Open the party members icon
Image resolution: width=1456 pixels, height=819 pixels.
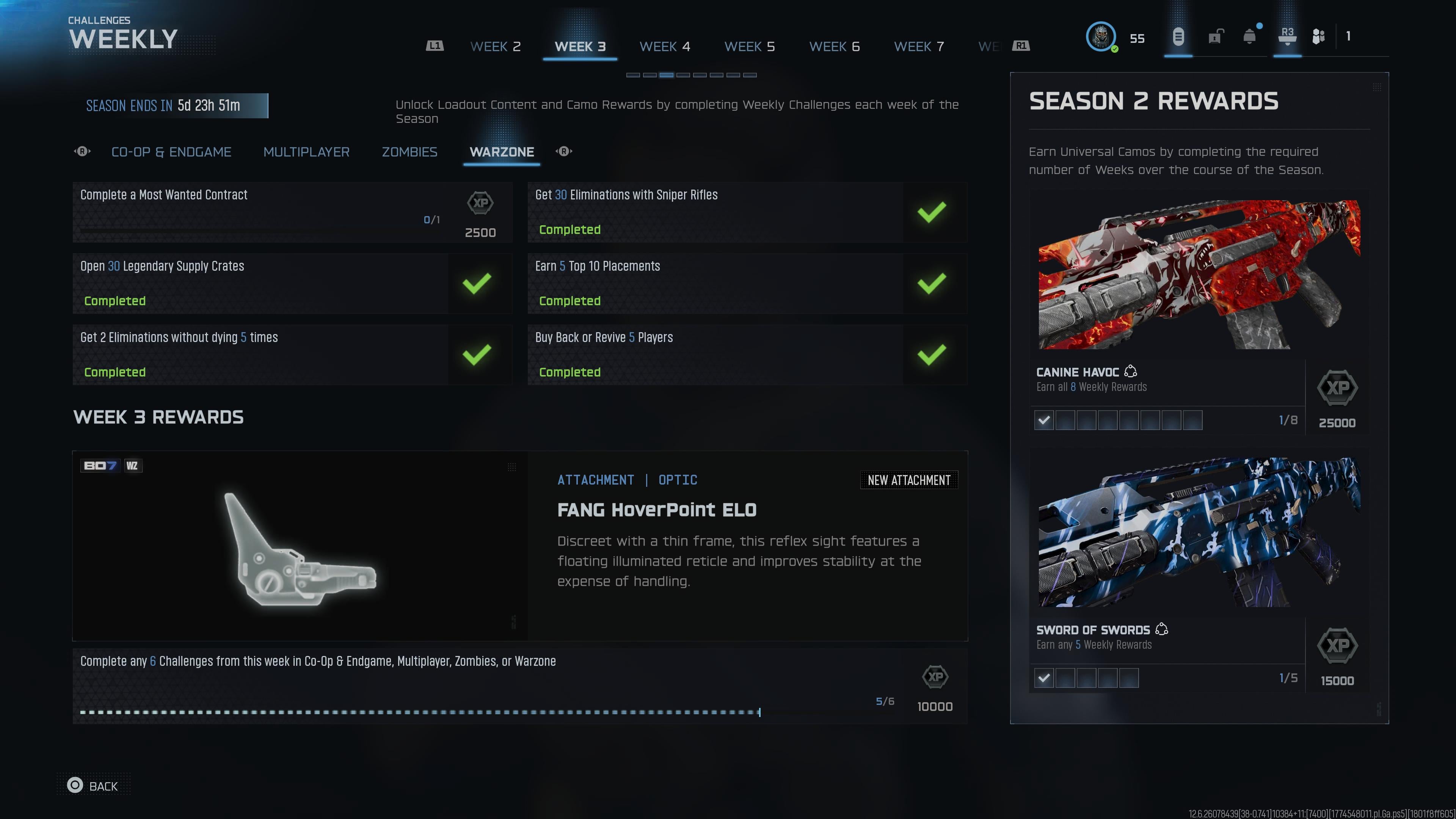coord(1318,37)
